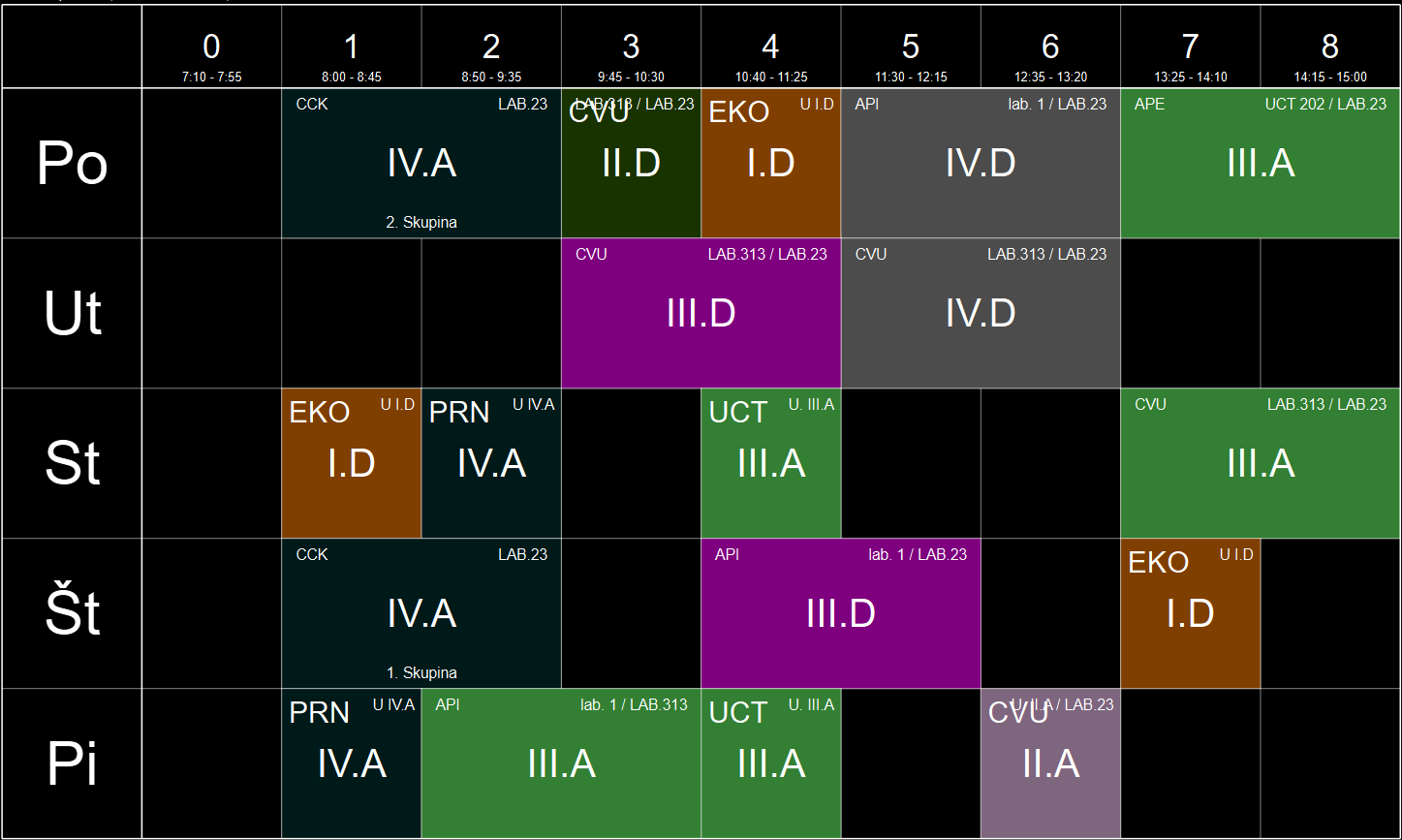The height and width of the screenshot is (840, 1402).
Task: Open the Thursday CCK lesson for 1. Skupina
Action: (421, 613)
